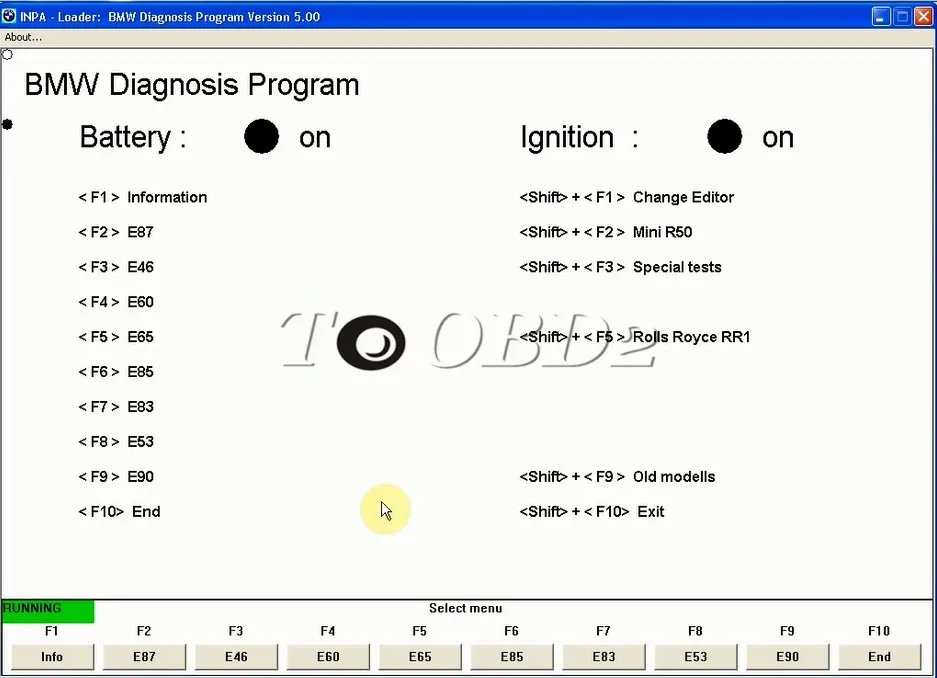
Task: Click the Shift+F10 'Exit' text
Action: tap(651, 511)
